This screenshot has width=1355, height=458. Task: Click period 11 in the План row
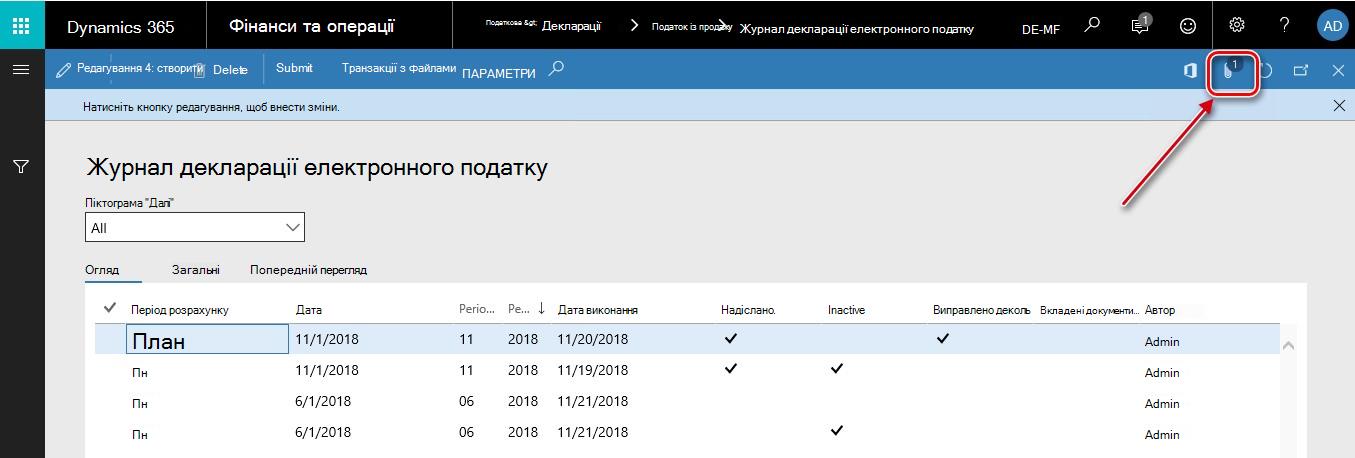[x=466, y=339]
